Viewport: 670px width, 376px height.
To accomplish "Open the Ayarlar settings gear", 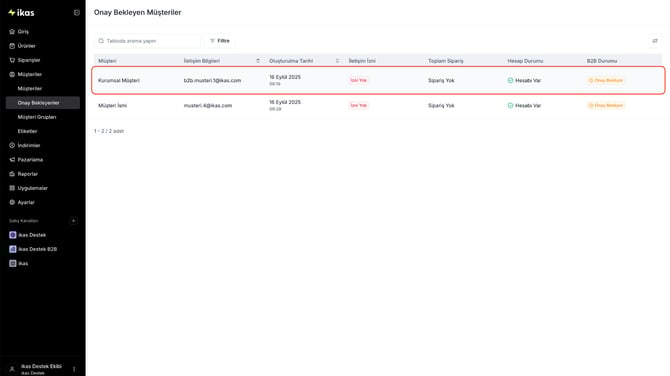I will (x=12, y=203).
